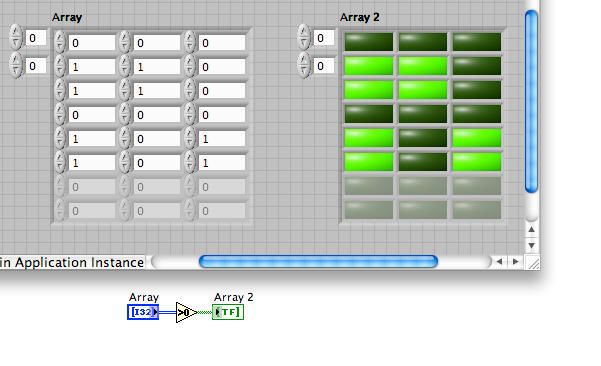The height and width of the screenshot is (366, 601).
Task: Click stepper of greyed Array row 7, column 1
Action: (60, 187)
